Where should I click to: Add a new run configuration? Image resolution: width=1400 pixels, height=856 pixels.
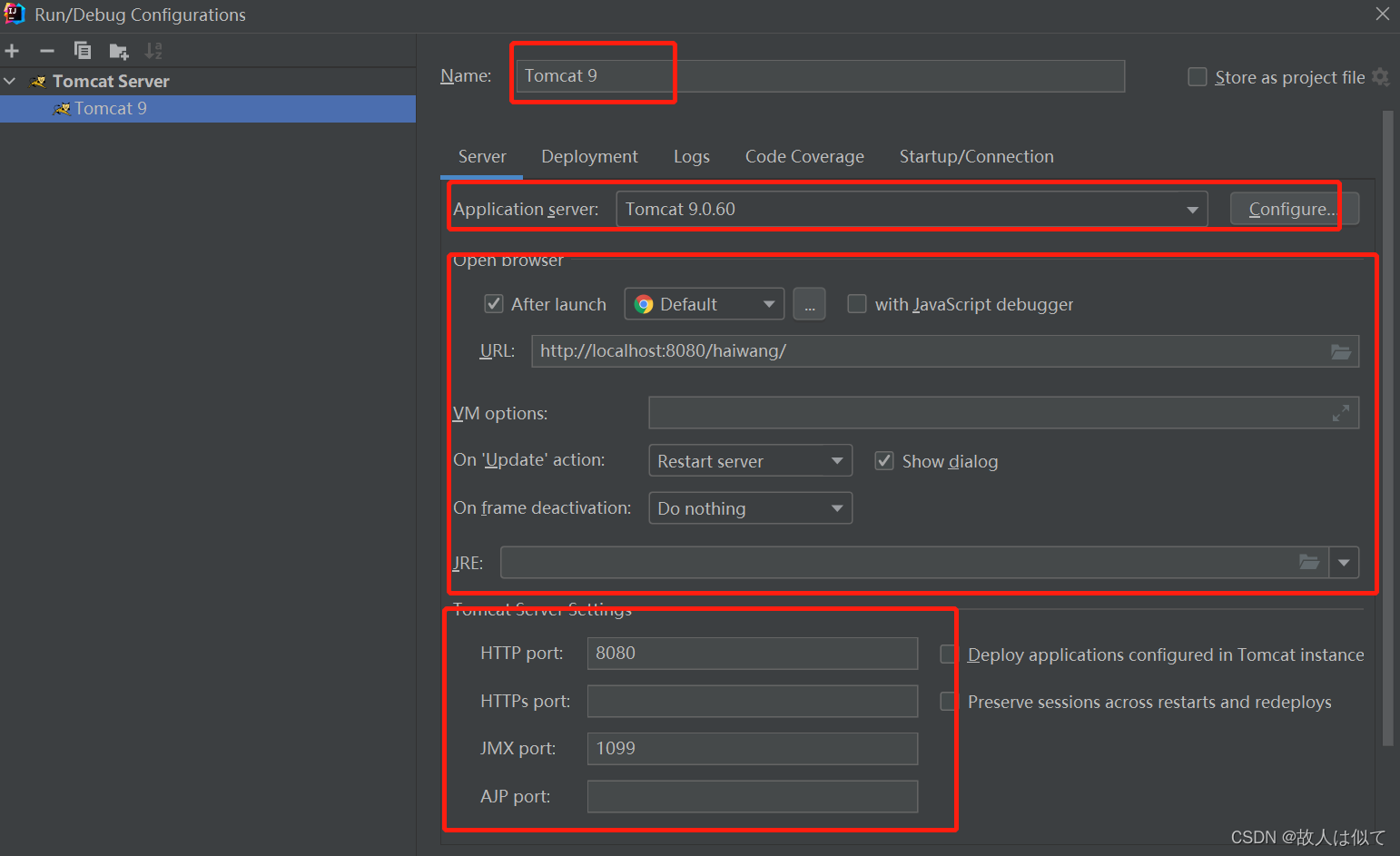point(12,51)
